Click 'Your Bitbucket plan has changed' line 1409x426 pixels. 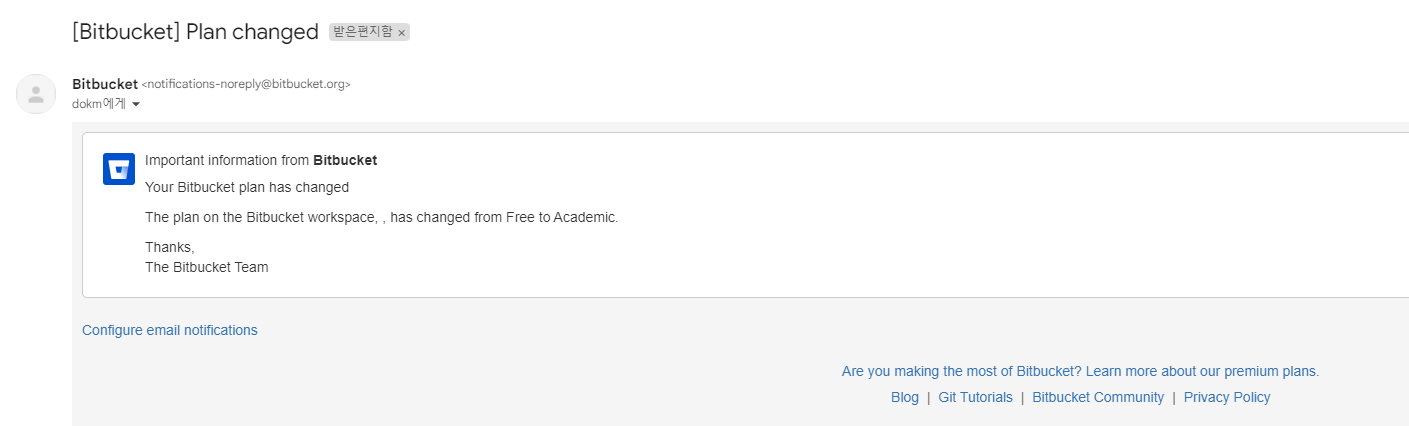click(x=247, y=187)
